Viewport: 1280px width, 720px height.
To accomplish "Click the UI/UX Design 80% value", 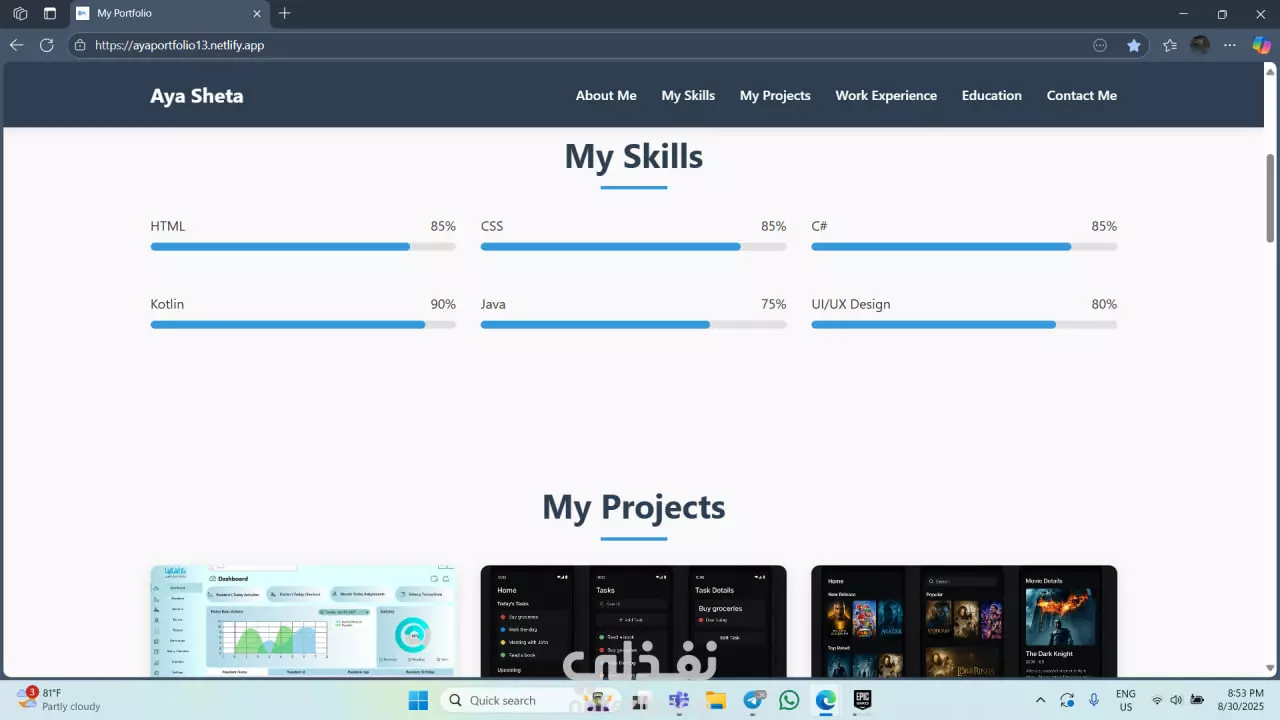I will tap(1104, 304).
